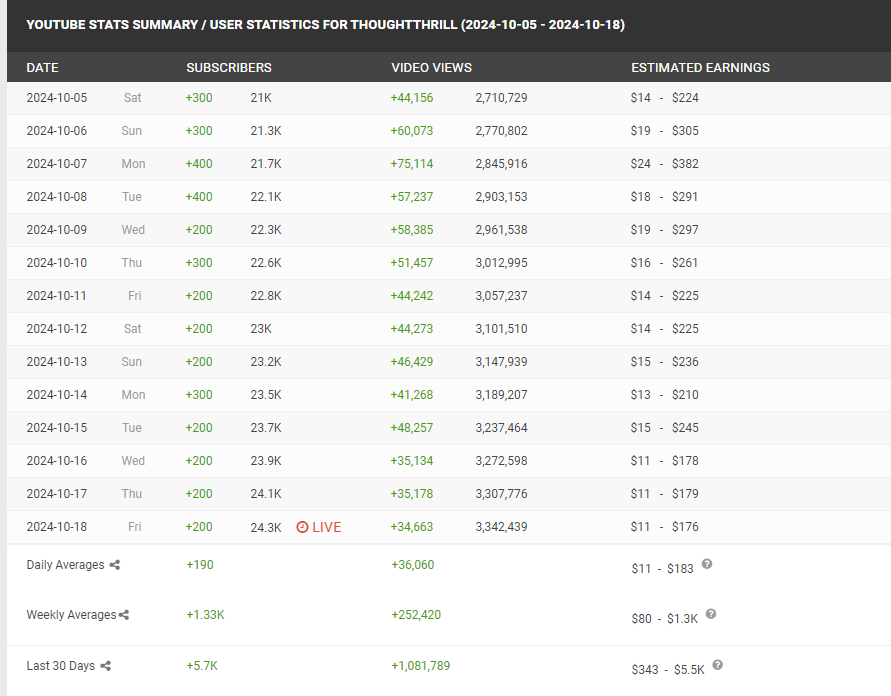The width and height of the screenshot is (891, 696).
Task: Select date 2024-10-16
Action: 57,460
